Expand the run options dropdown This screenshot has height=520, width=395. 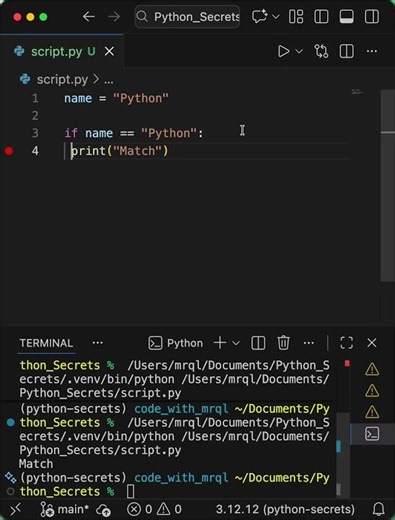pyautogui.click(x=299, y=51)
